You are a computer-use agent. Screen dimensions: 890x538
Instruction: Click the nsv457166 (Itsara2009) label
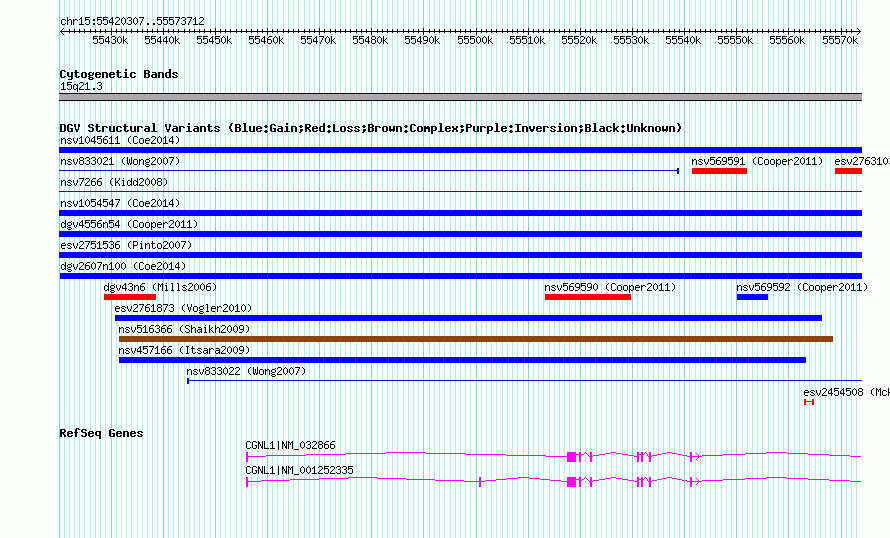184,350
